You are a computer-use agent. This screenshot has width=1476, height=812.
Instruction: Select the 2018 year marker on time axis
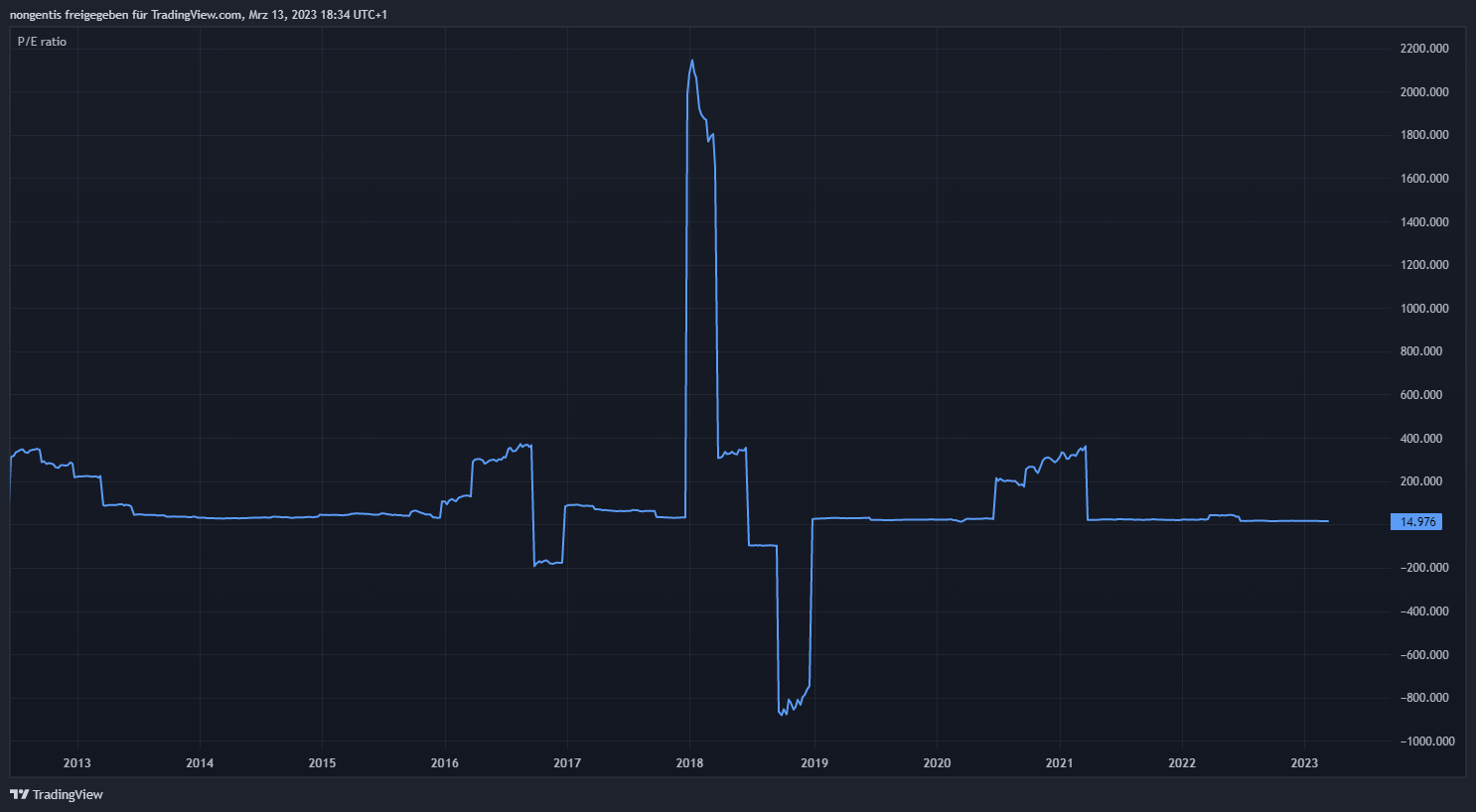point(689,763)
